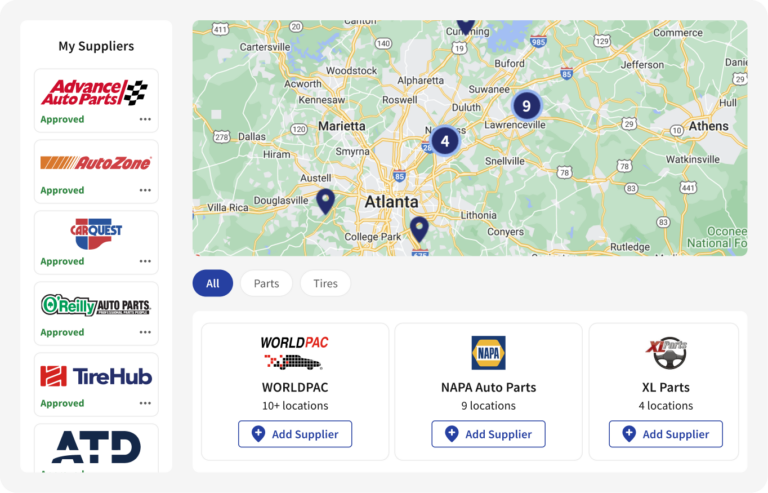This screenshot has height=493, width=768.
Task: Open the AutoZone three-dot menu
Action: click(145, 190)
